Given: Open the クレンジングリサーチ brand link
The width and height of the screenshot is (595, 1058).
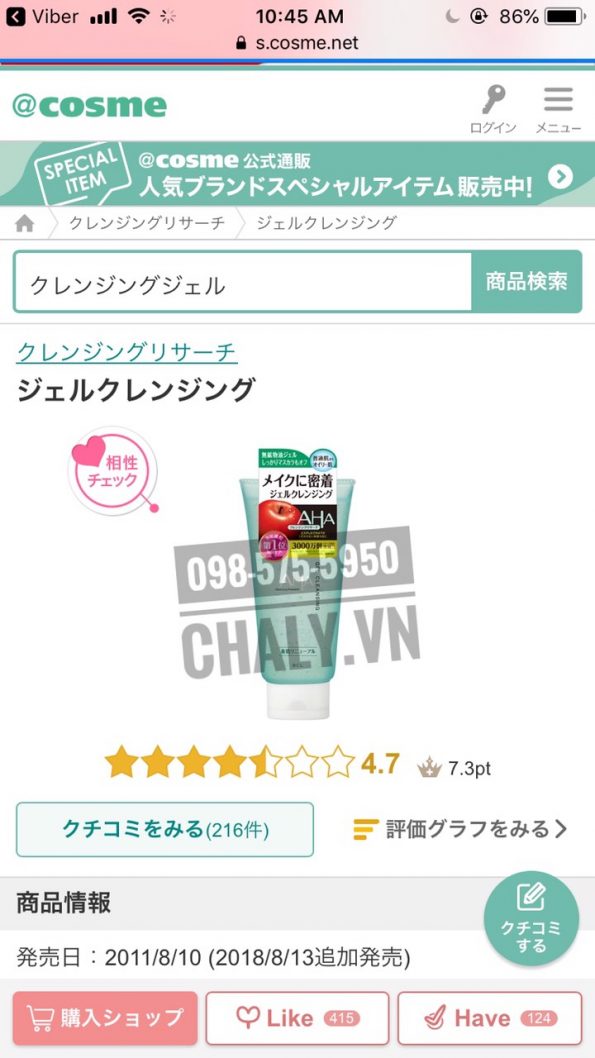Looking at the screenshot, I should [x=127, y=352].
